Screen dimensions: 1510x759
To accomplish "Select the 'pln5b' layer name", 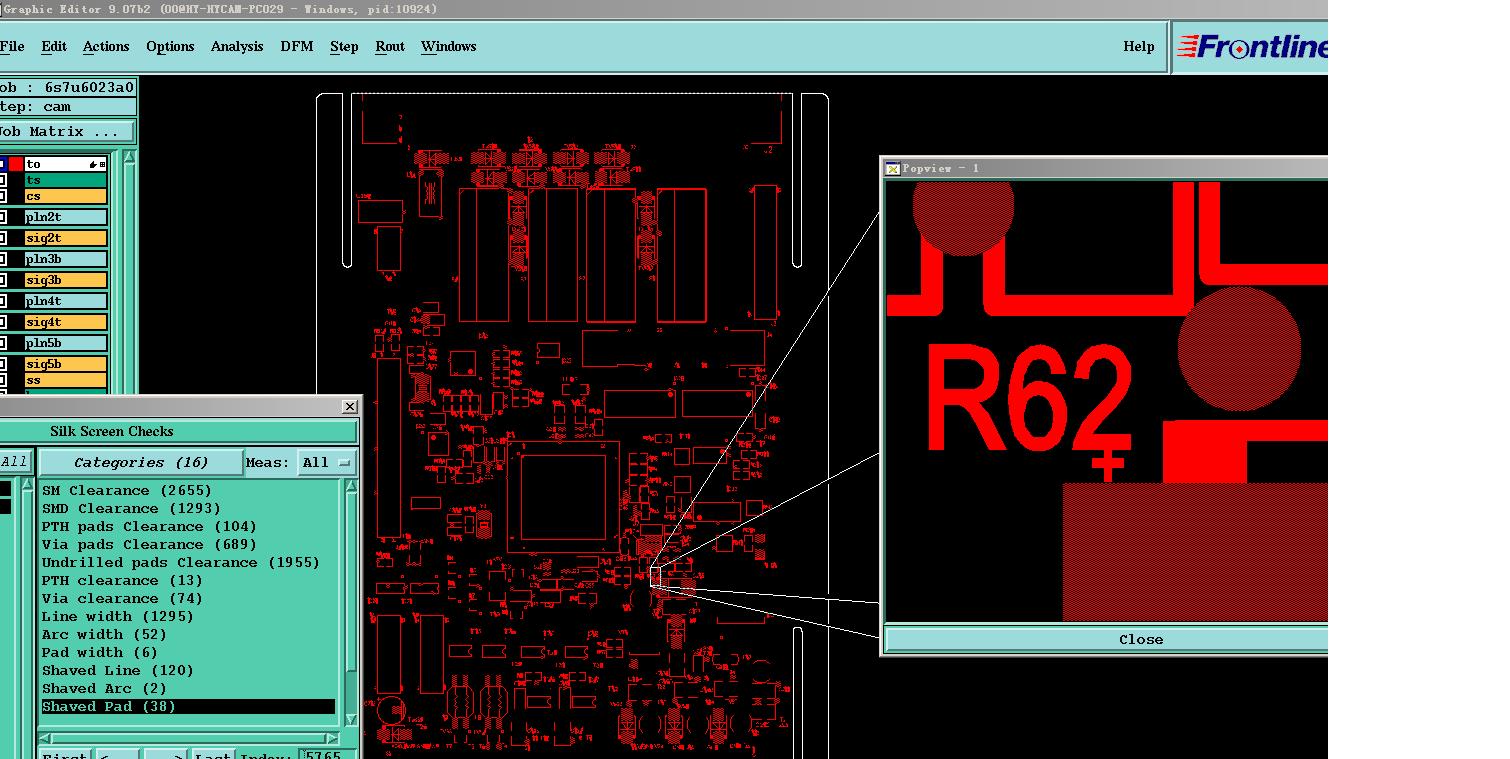I will [66, 343].
